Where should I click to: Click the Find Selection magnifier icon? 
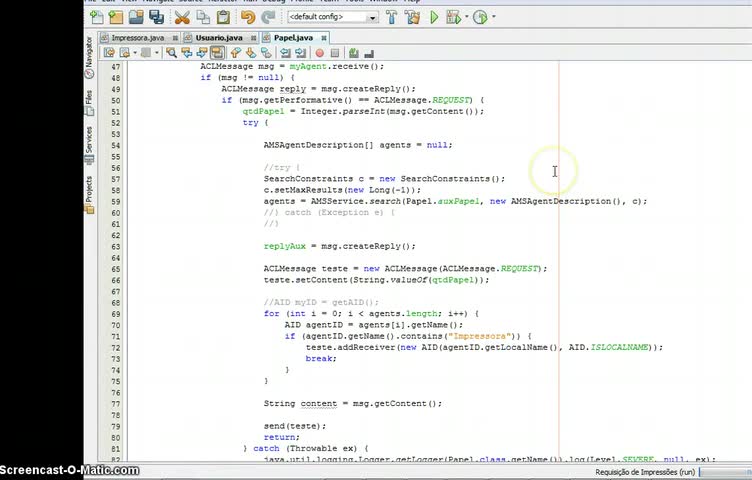(x=171, y=53)
